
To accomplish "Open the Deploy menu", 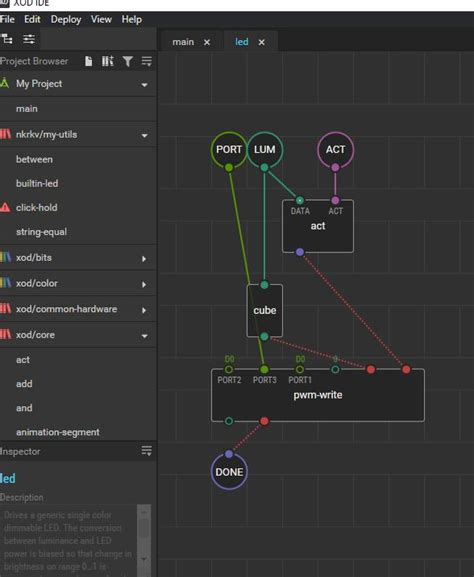I will tap(66, 20).
